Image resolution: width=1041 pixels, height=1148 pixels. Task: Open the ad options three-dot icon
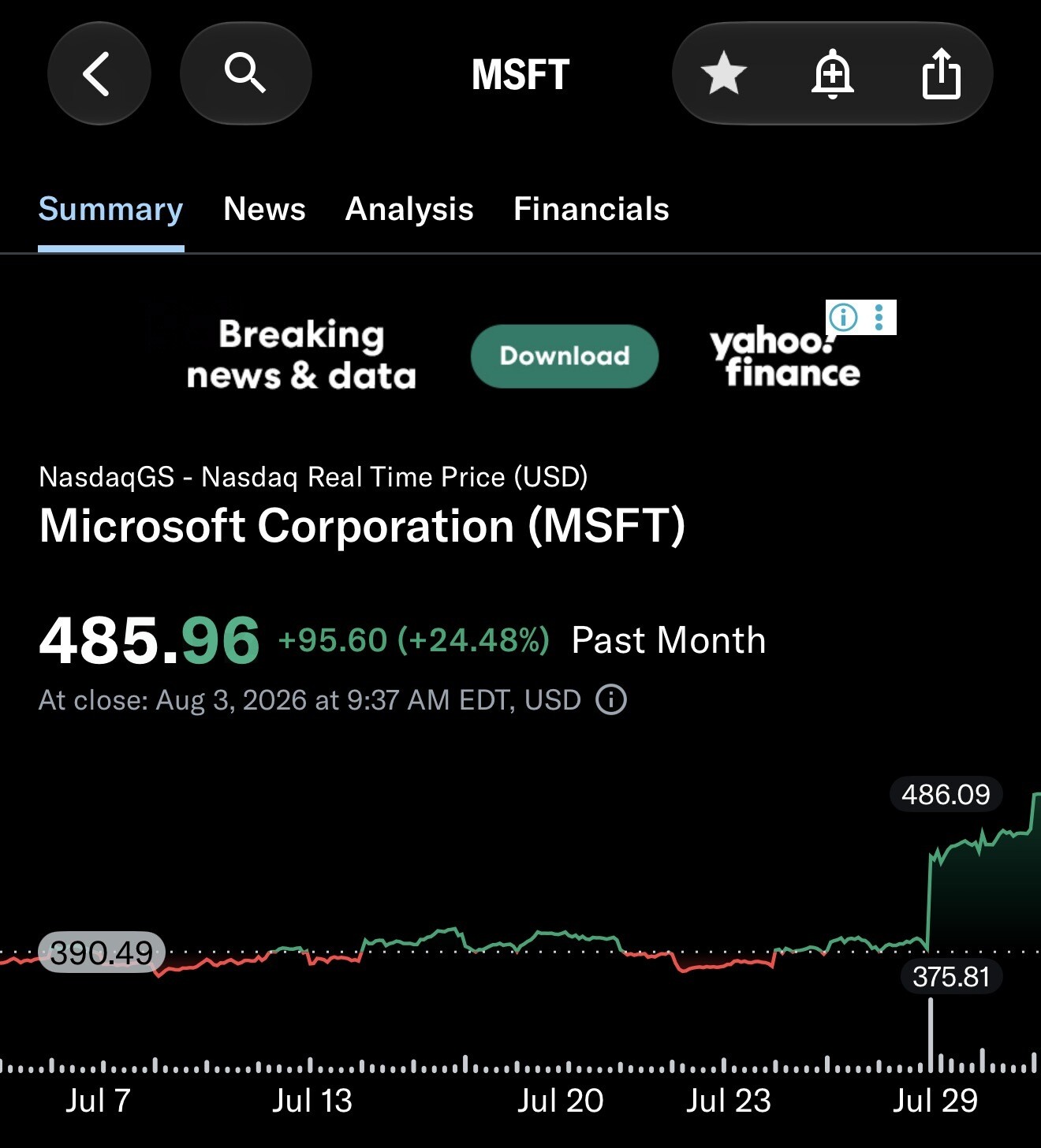879,317
